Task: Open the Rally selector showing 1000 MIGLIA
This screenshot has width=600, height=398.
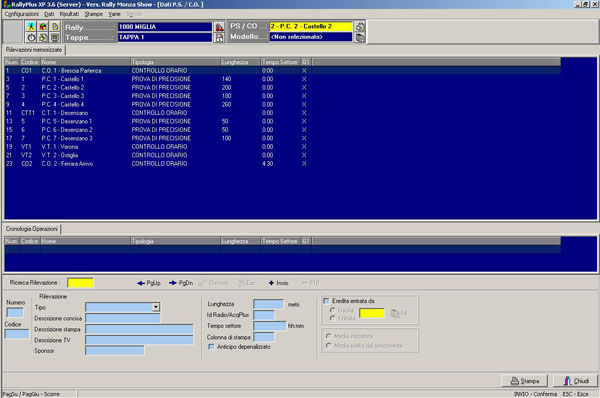Action: [x=165, y=27]
